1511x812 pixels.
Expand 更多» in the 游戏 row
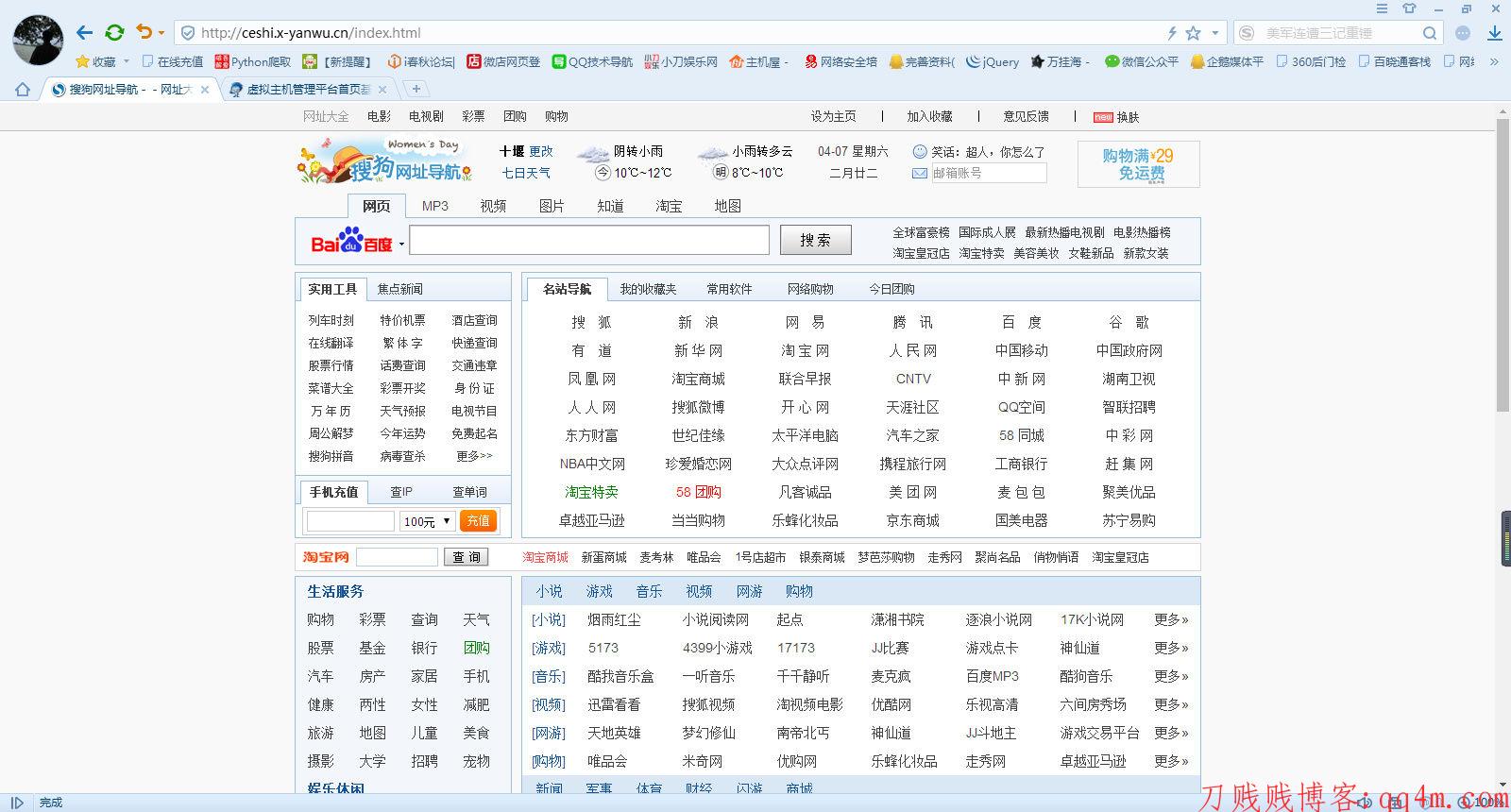tap(1171, 648)
